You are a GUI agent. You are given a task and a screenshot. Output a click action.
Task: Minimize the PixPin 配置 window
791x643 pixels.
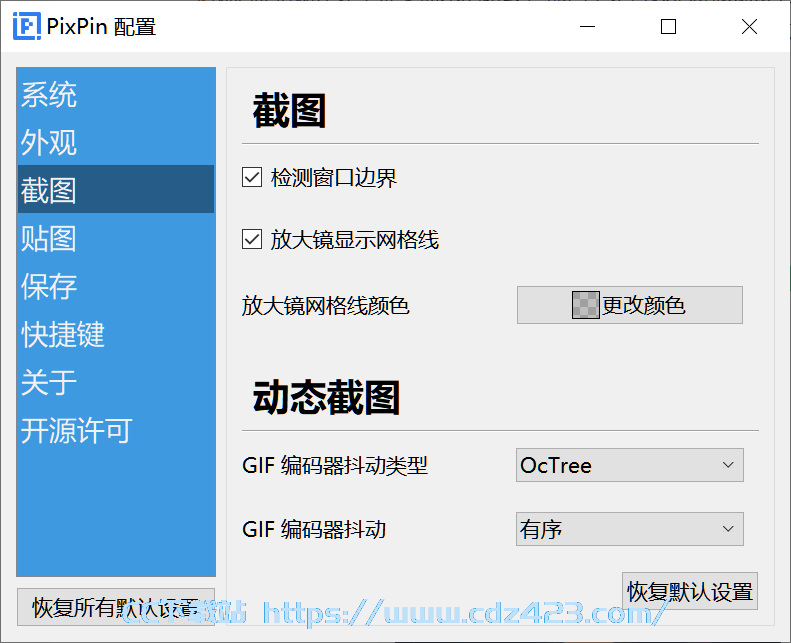point(587,26)
